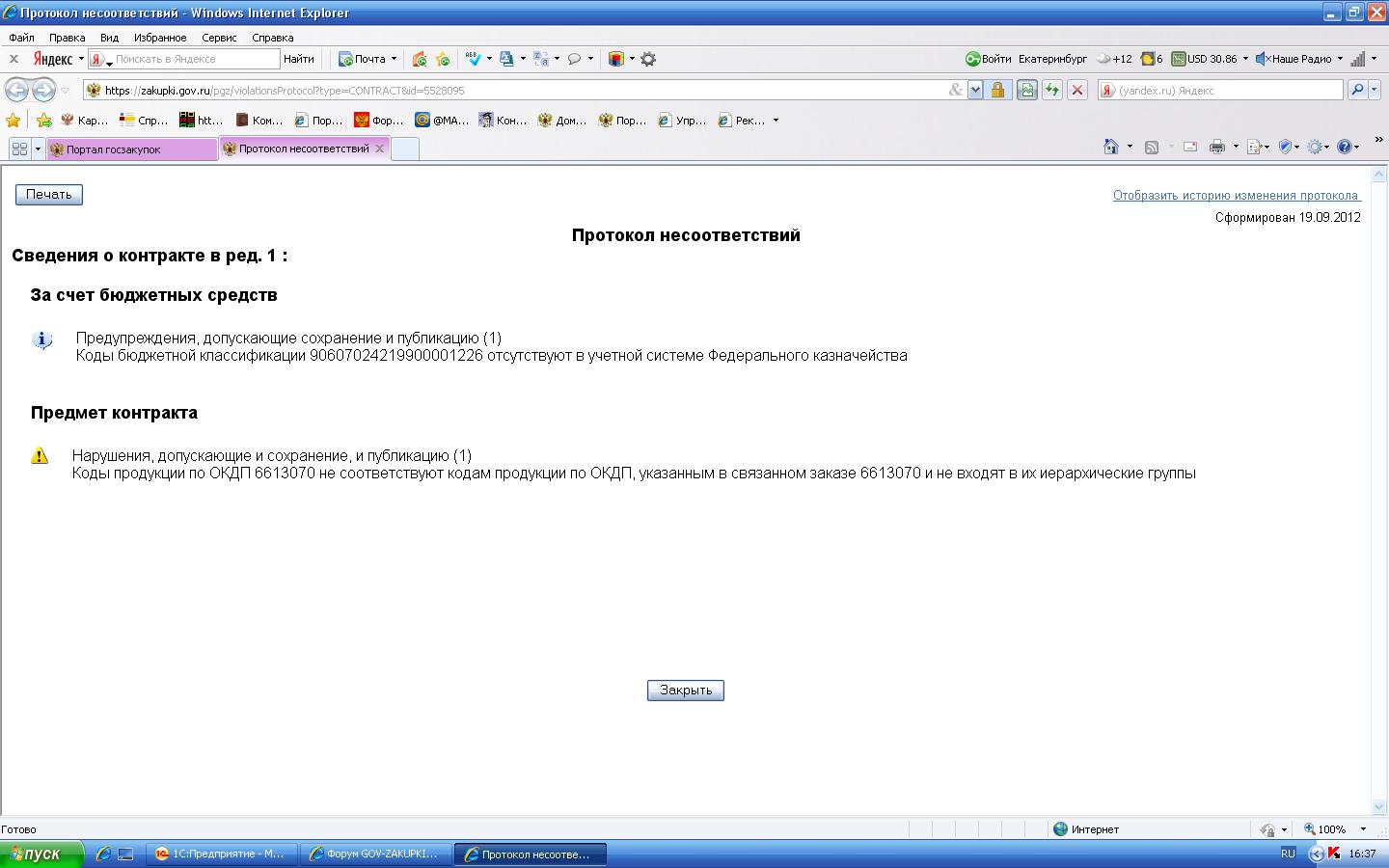
Task: Click the Compatibility View icon
Action: (x=1026, y=91)
